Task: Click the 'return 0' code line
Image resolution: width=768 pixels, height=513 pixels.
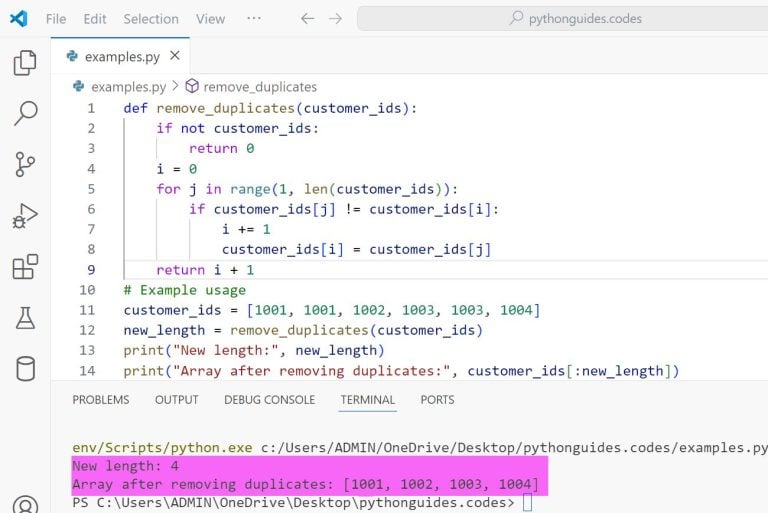Action: (221, 148)
